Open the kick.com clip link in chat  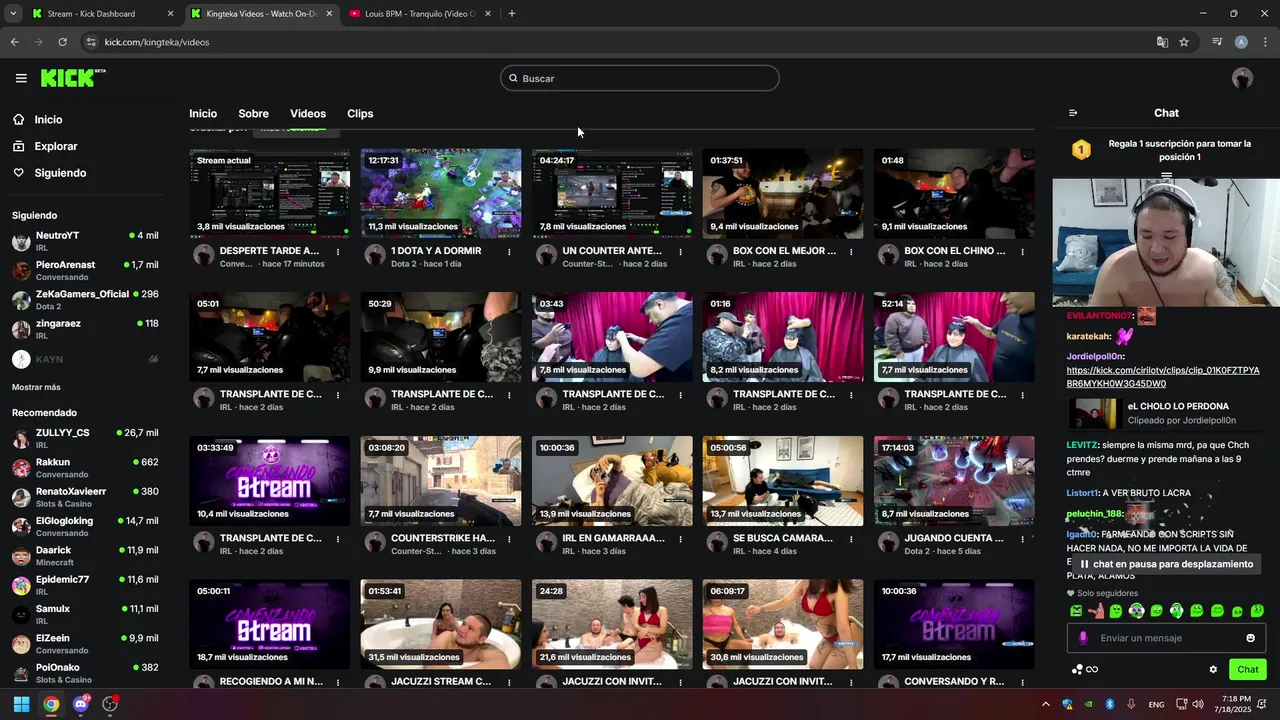[x=1163, y=377]
